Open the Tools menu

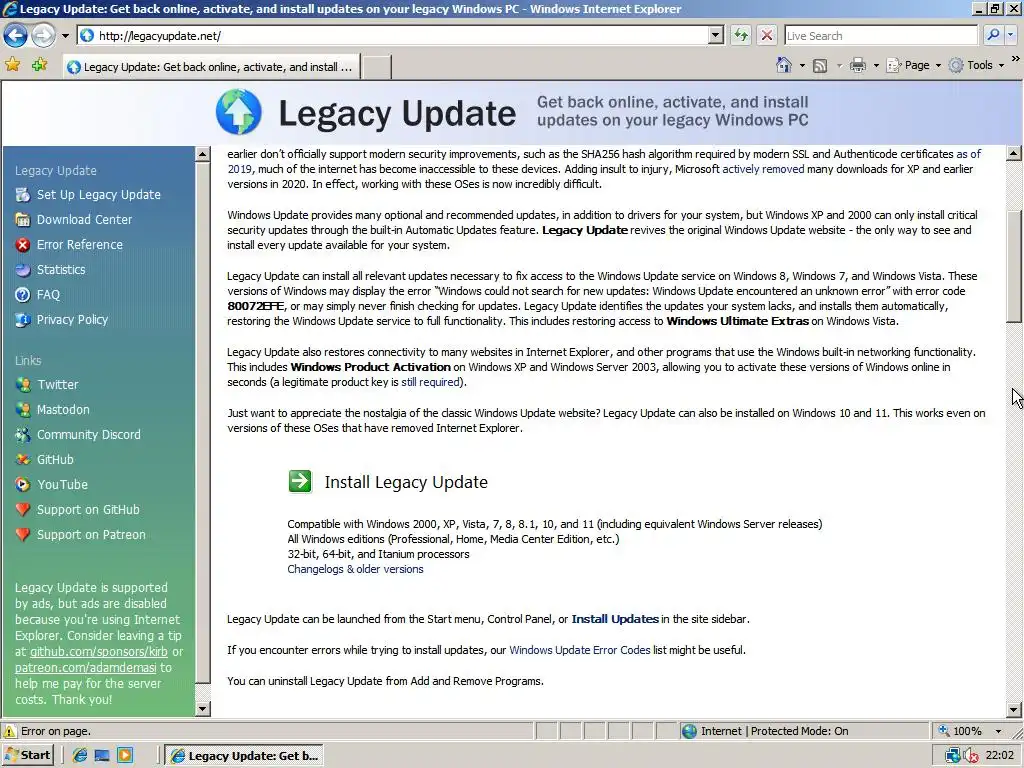coord(976,65)
